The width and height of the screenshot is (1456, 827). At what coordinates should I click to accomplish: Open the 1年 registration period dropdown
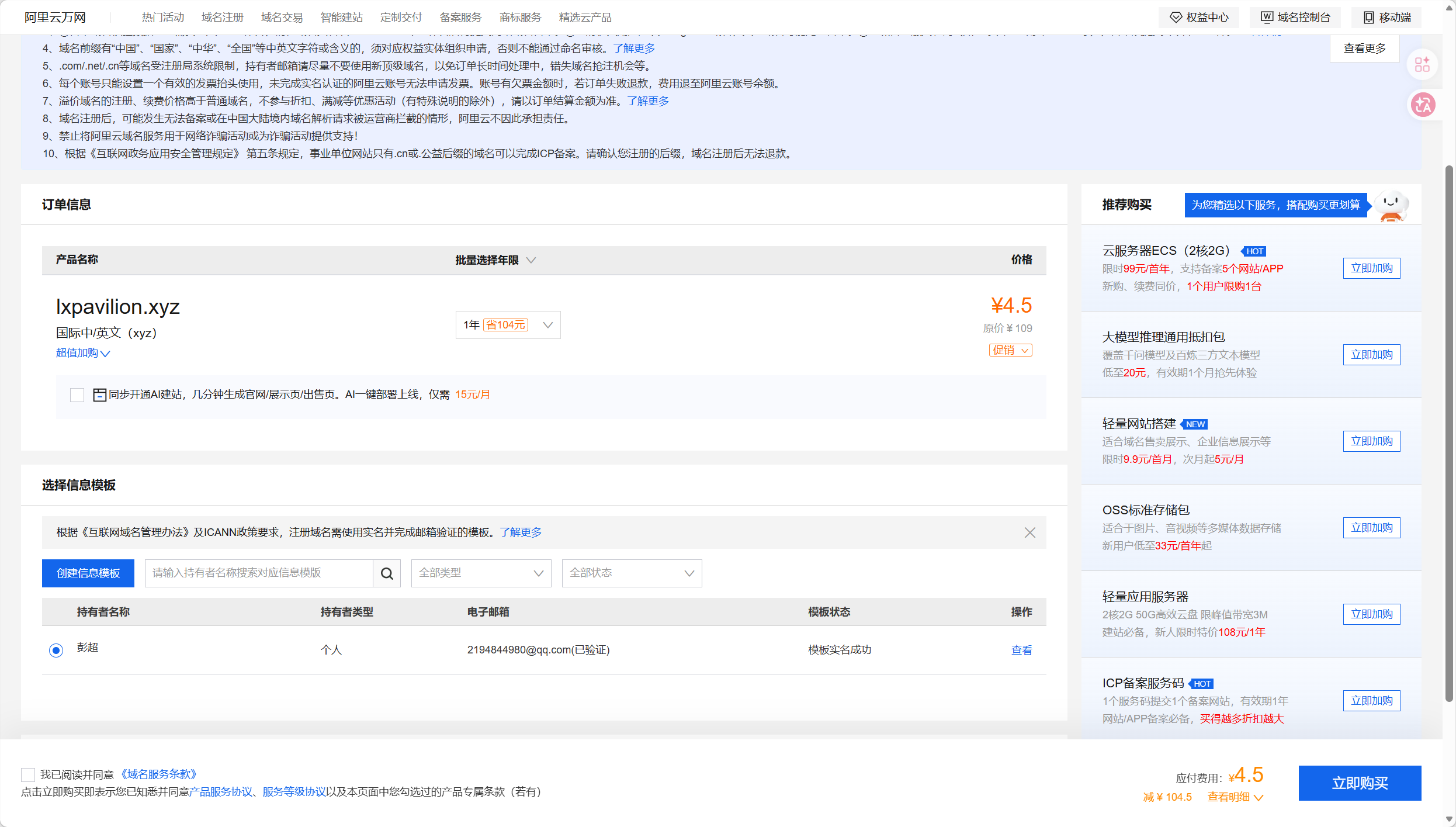coord(508,325)
